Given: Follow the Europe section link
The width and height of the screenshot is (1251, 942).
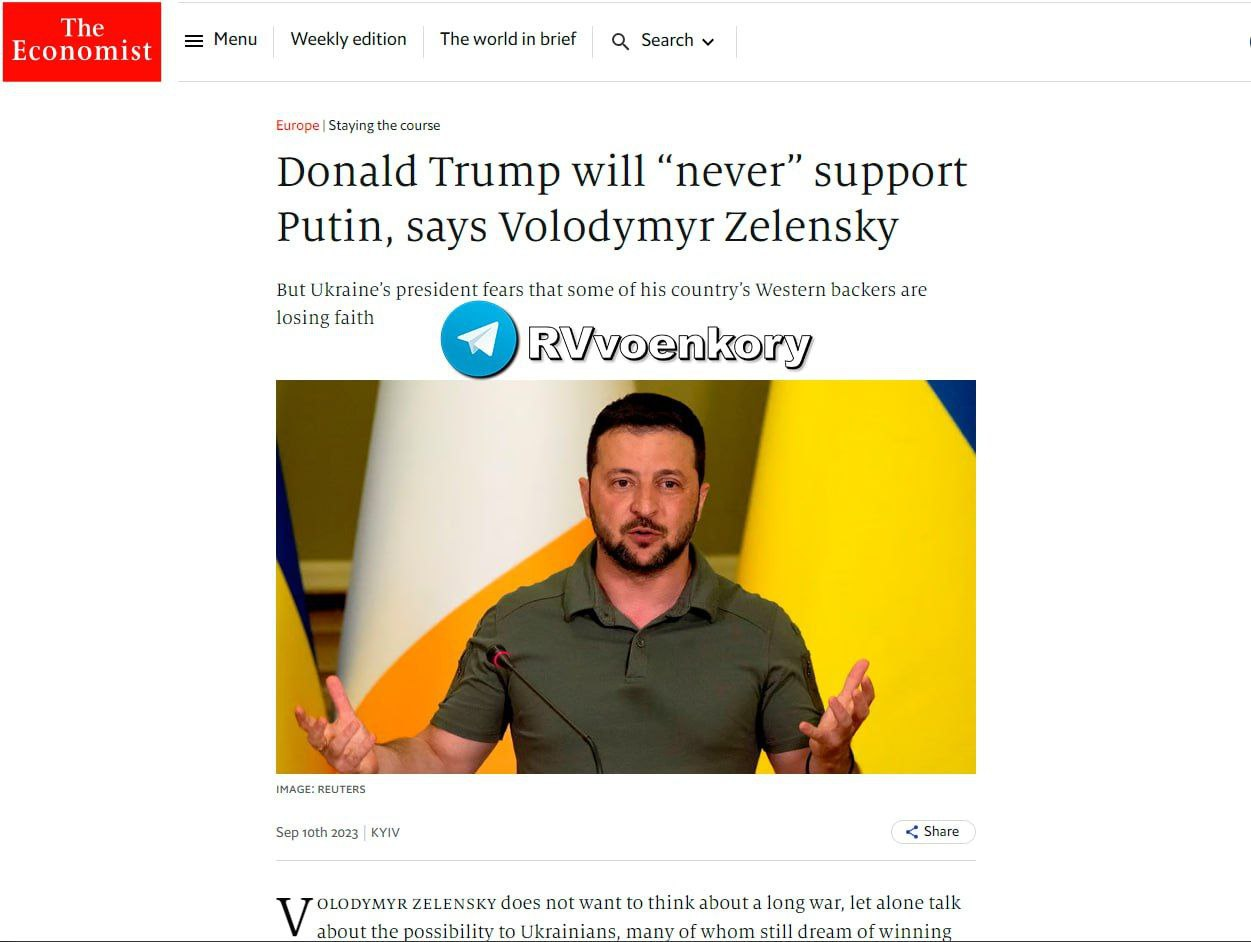Looking at the screenshot, I should click(x=297, y=126).
